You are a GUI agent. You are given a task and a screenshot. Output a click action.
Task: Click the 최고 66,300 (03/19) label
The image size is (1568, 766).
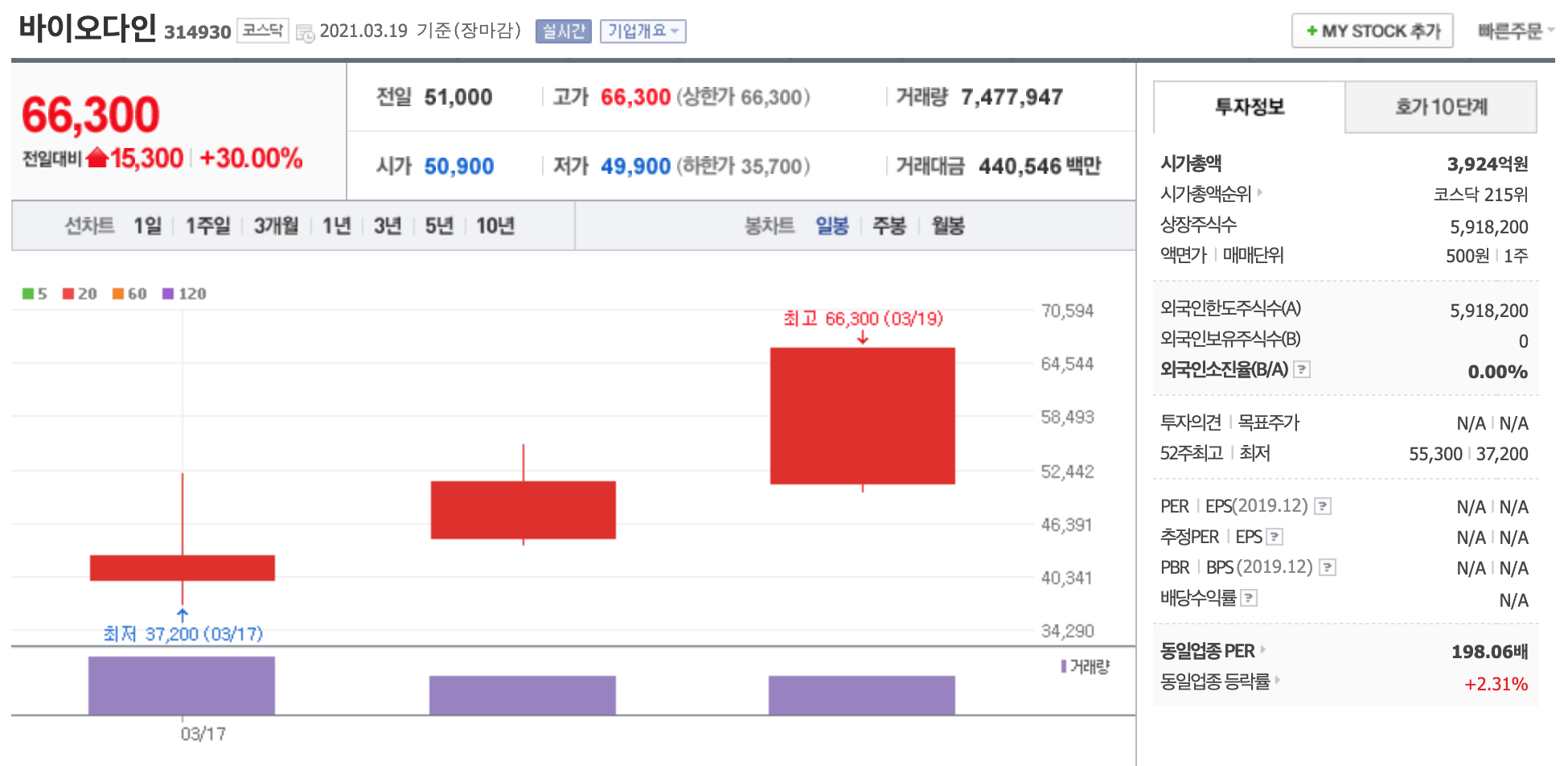pyautogui.click(x=864, y=319)
